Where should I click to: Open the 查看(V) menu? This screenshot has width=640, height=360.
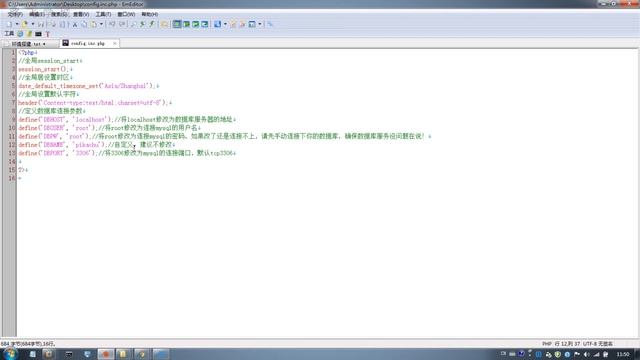coord(81,14)
